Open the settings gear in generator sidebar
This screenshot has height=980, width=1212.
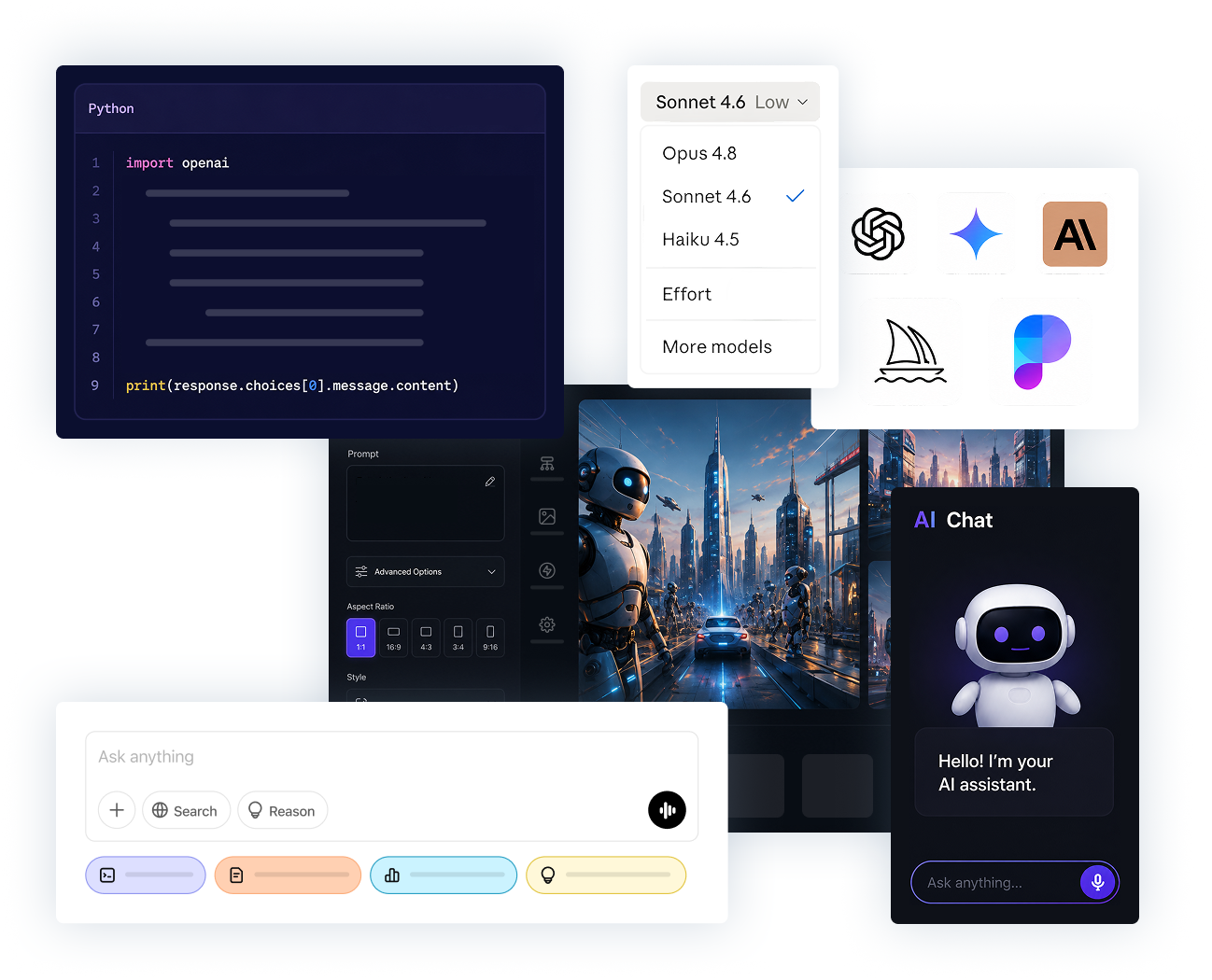547,624
